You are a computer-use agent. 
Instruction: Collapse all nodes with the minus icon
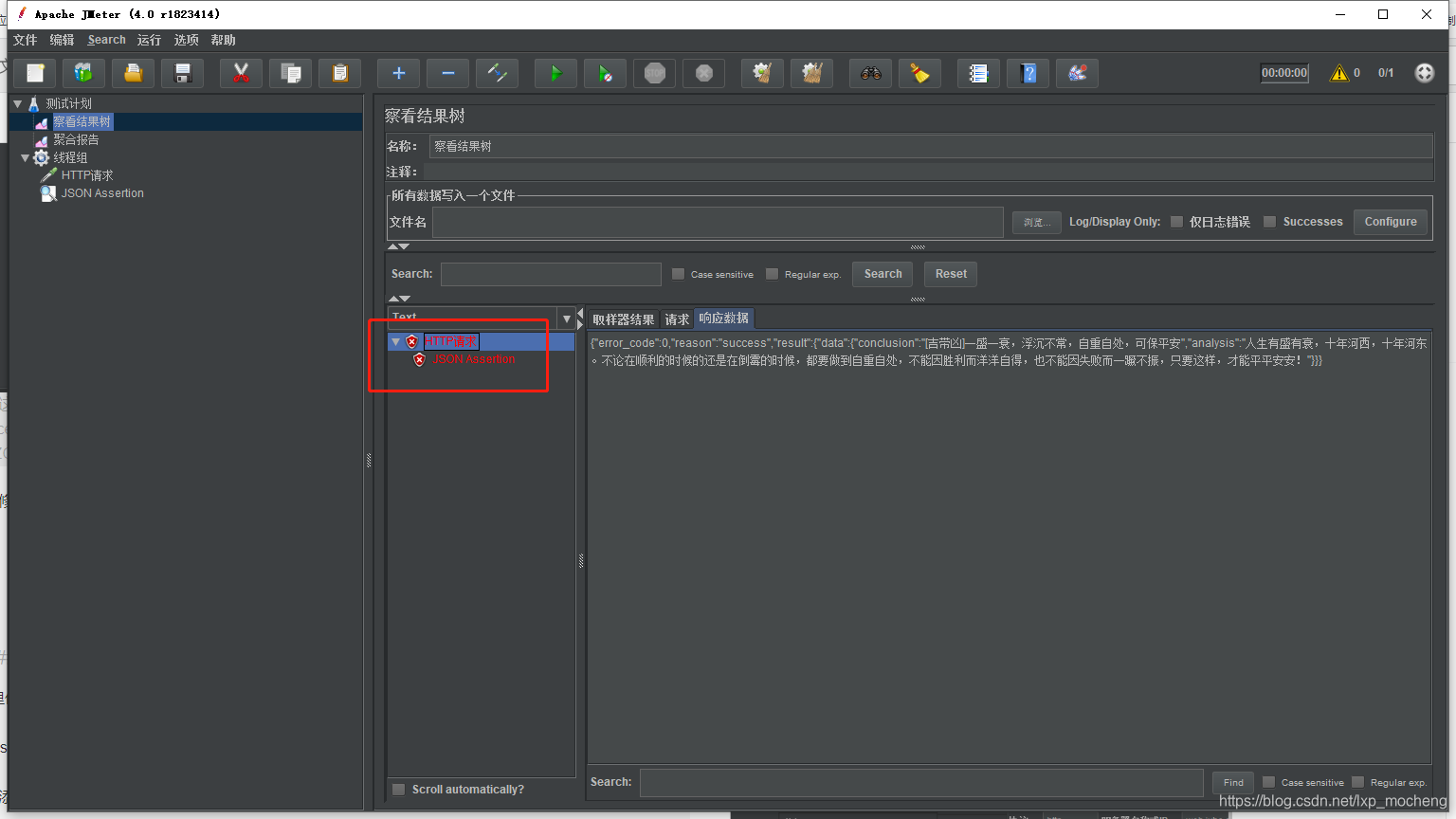[447, 73]
